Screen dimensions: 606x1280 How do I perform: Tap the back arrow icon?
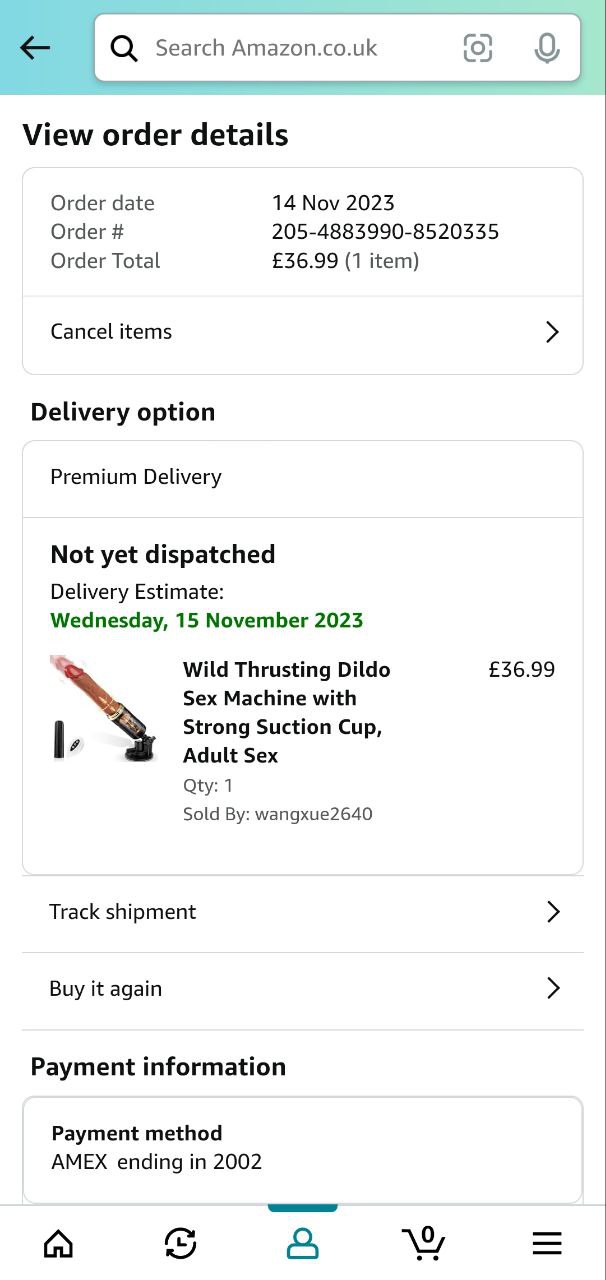pyautogui.click(x=35, y=47)
